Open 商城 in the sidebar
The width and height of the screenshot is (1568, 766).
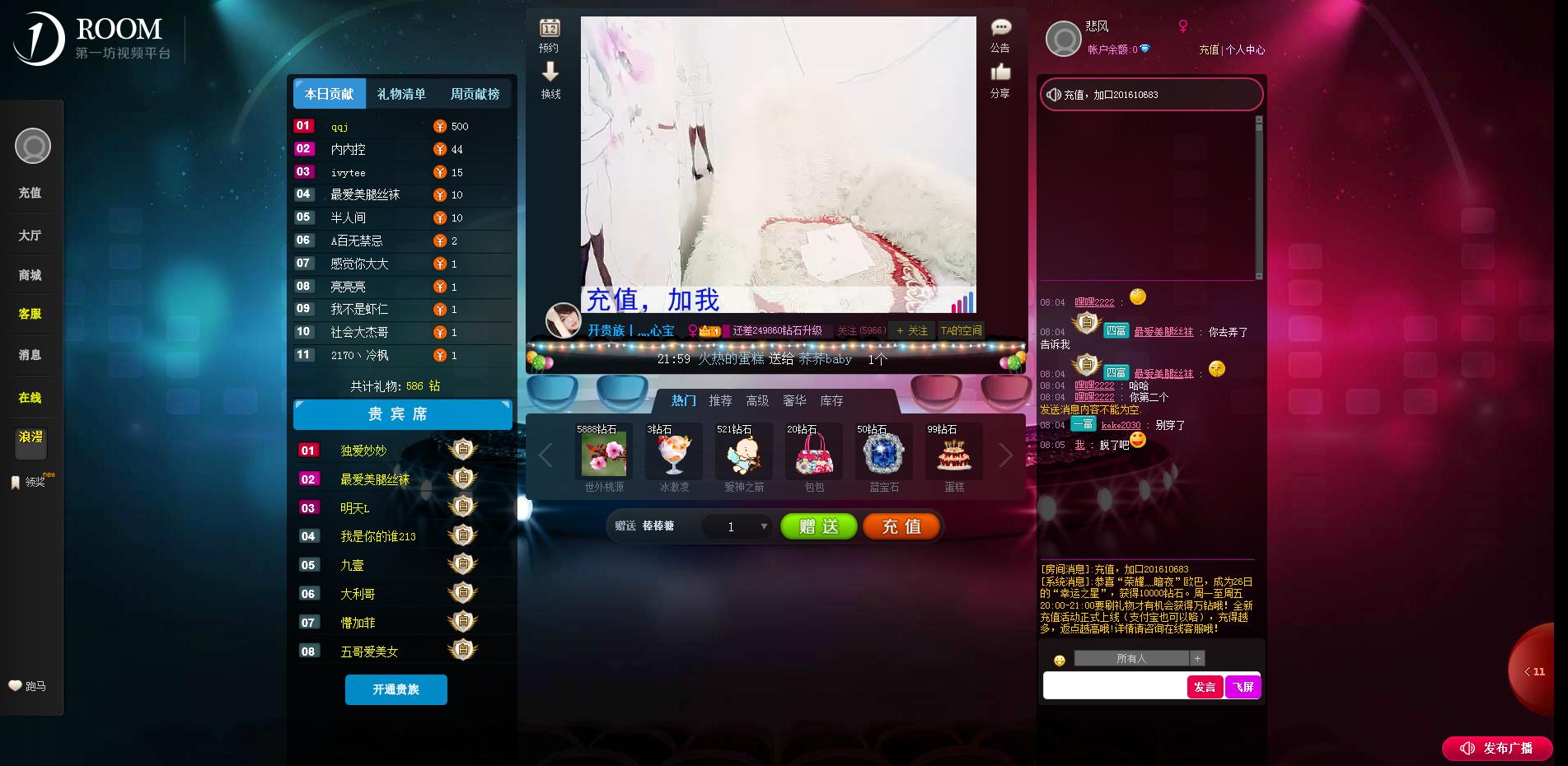30,275
